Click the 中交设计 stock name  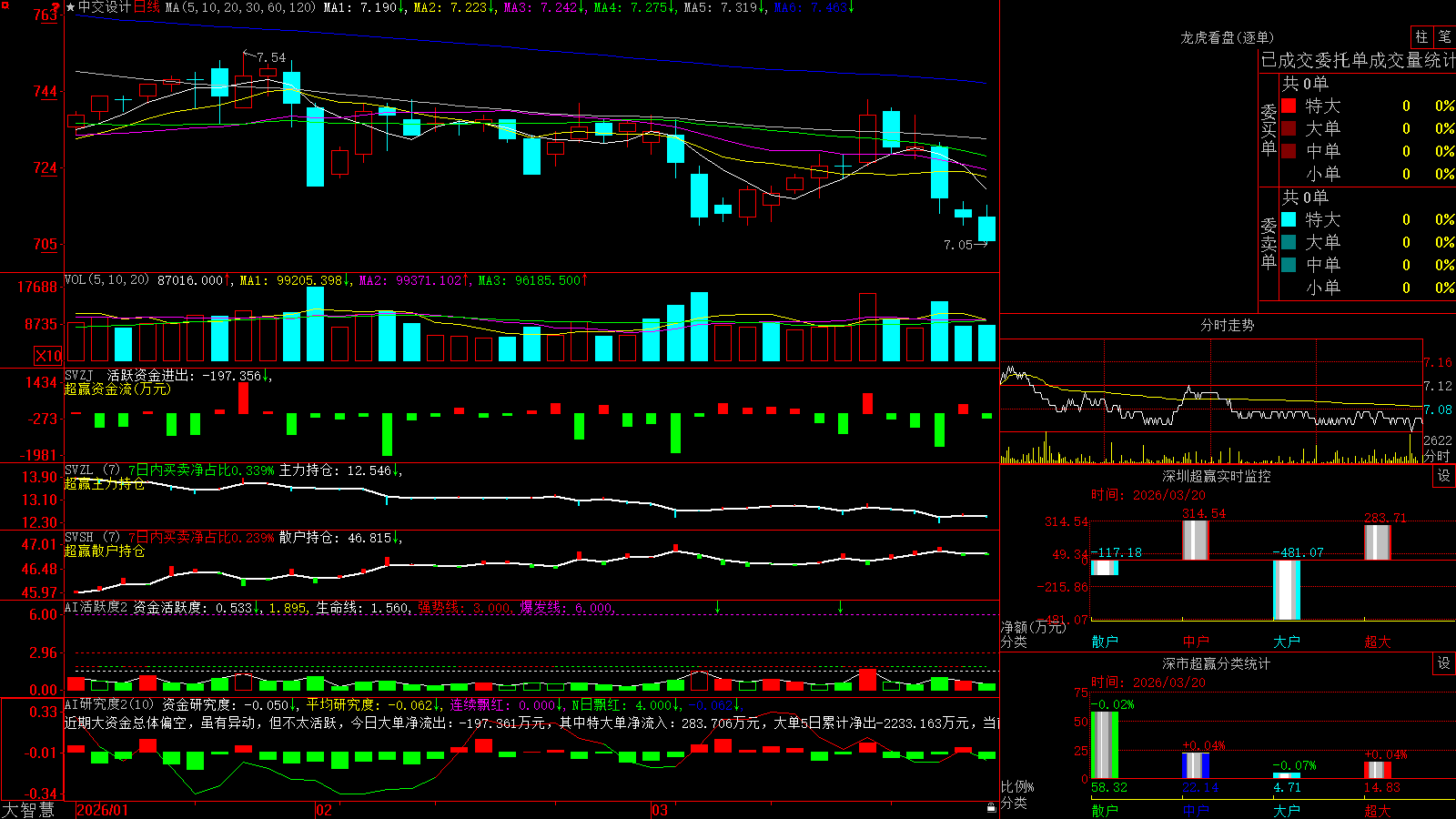pos(105,7)
